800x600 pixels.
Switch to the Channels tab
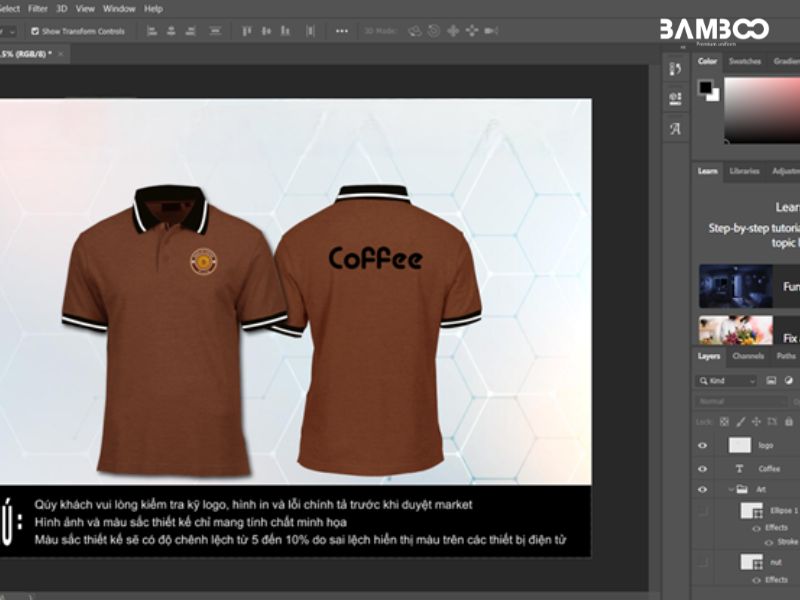[748, 356]
